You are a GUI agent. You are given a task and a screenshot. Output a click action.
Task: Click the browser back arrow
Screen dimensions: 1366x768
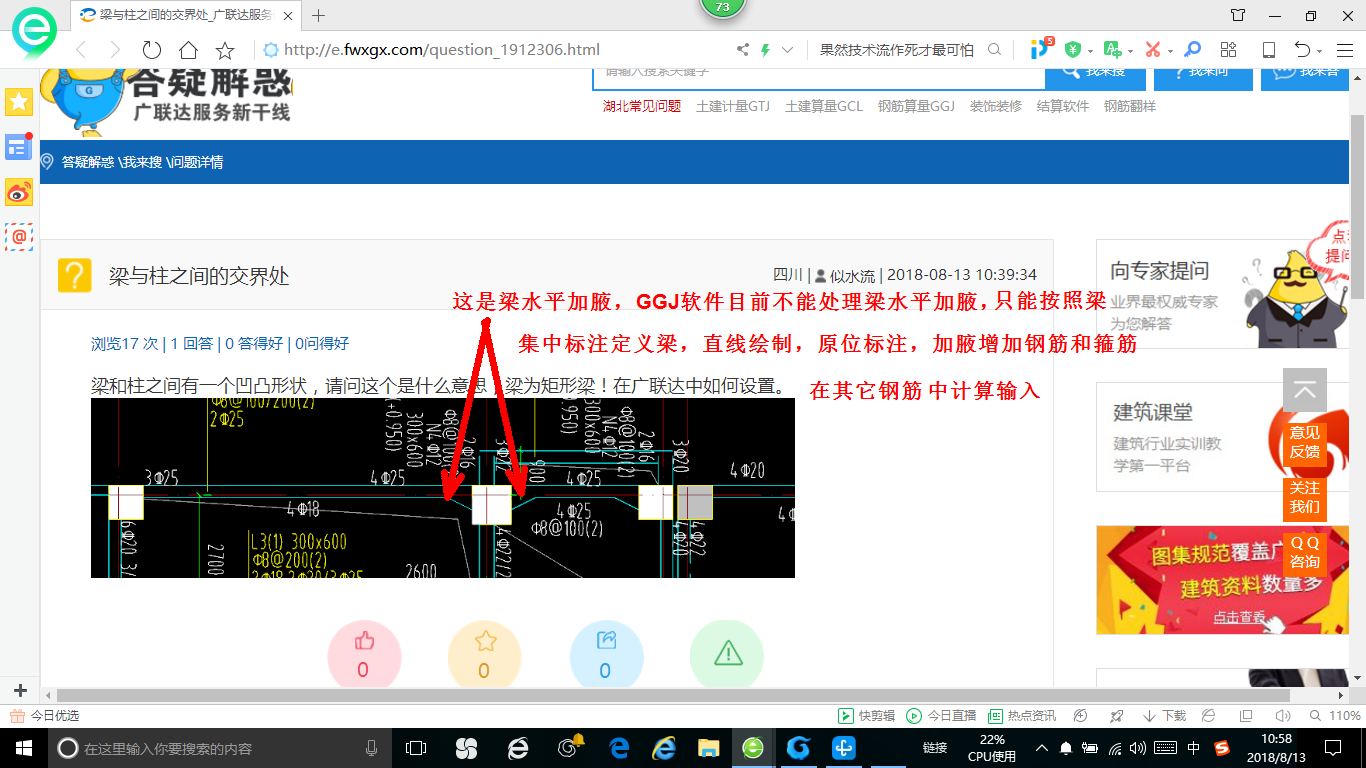point(81,50)
